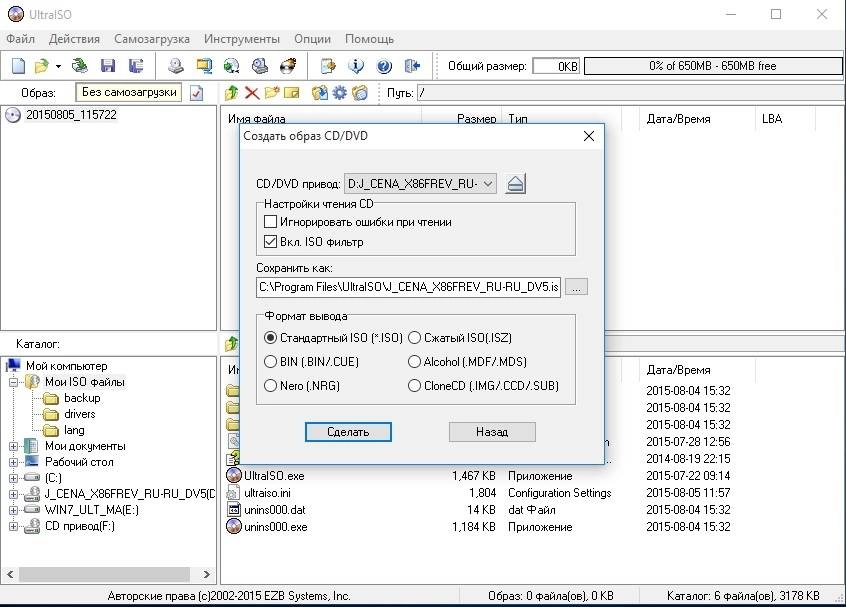
Task: Click the Save As toolbar icon
Action: pyautogui.click(x=135, y=66)
